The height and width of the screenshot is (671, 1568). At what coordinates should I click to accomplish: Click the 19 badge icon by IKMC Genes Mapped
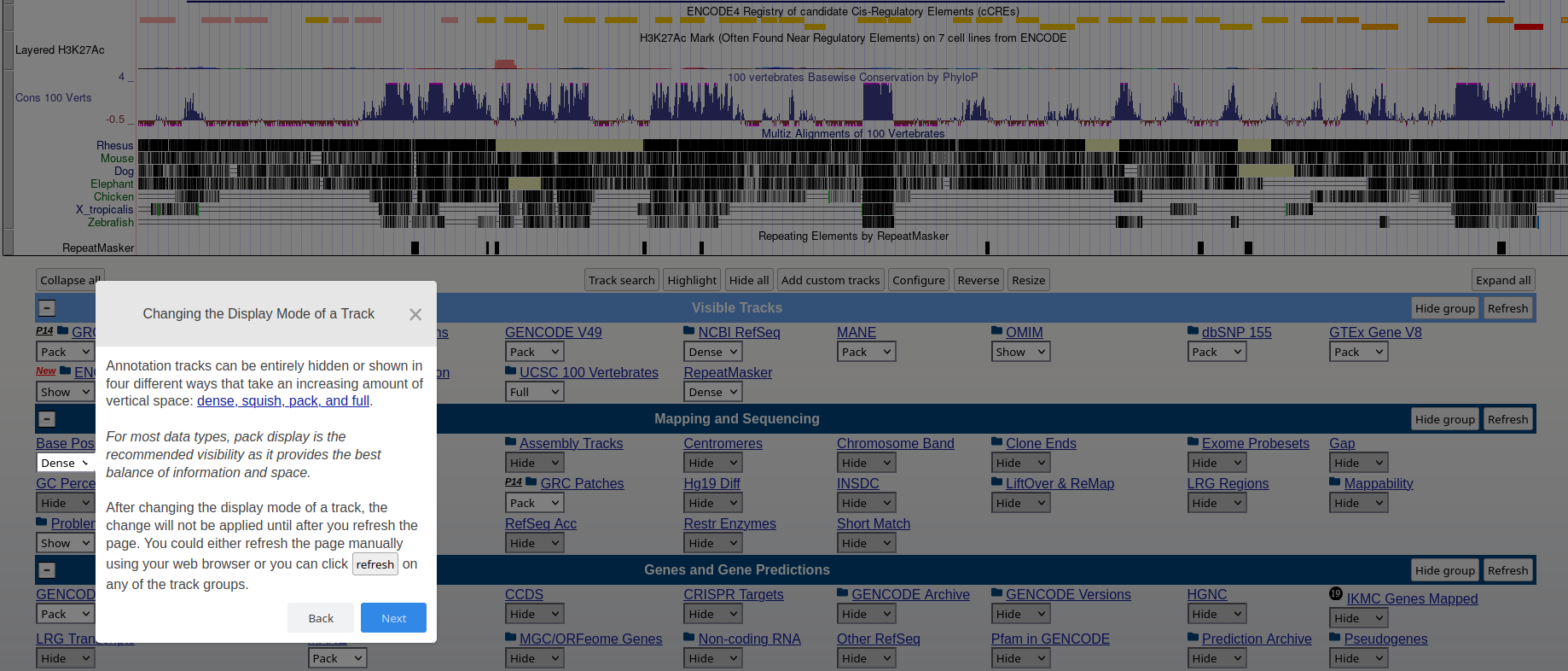[1336, 594]
